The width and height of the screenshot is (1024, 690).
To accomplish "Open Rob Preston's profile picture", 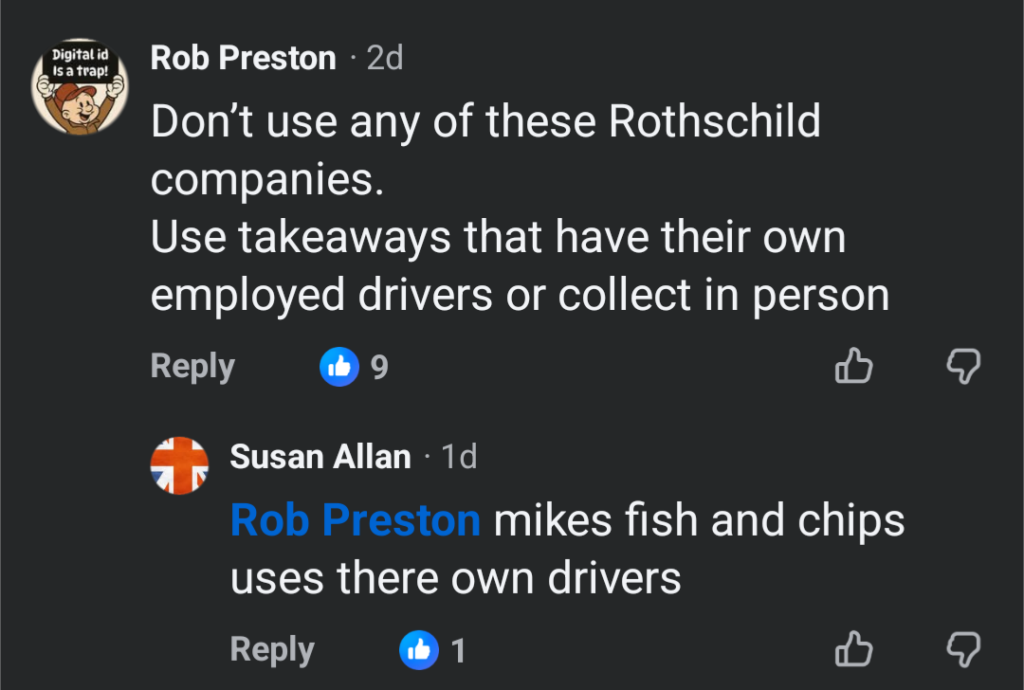I will 80,87.
